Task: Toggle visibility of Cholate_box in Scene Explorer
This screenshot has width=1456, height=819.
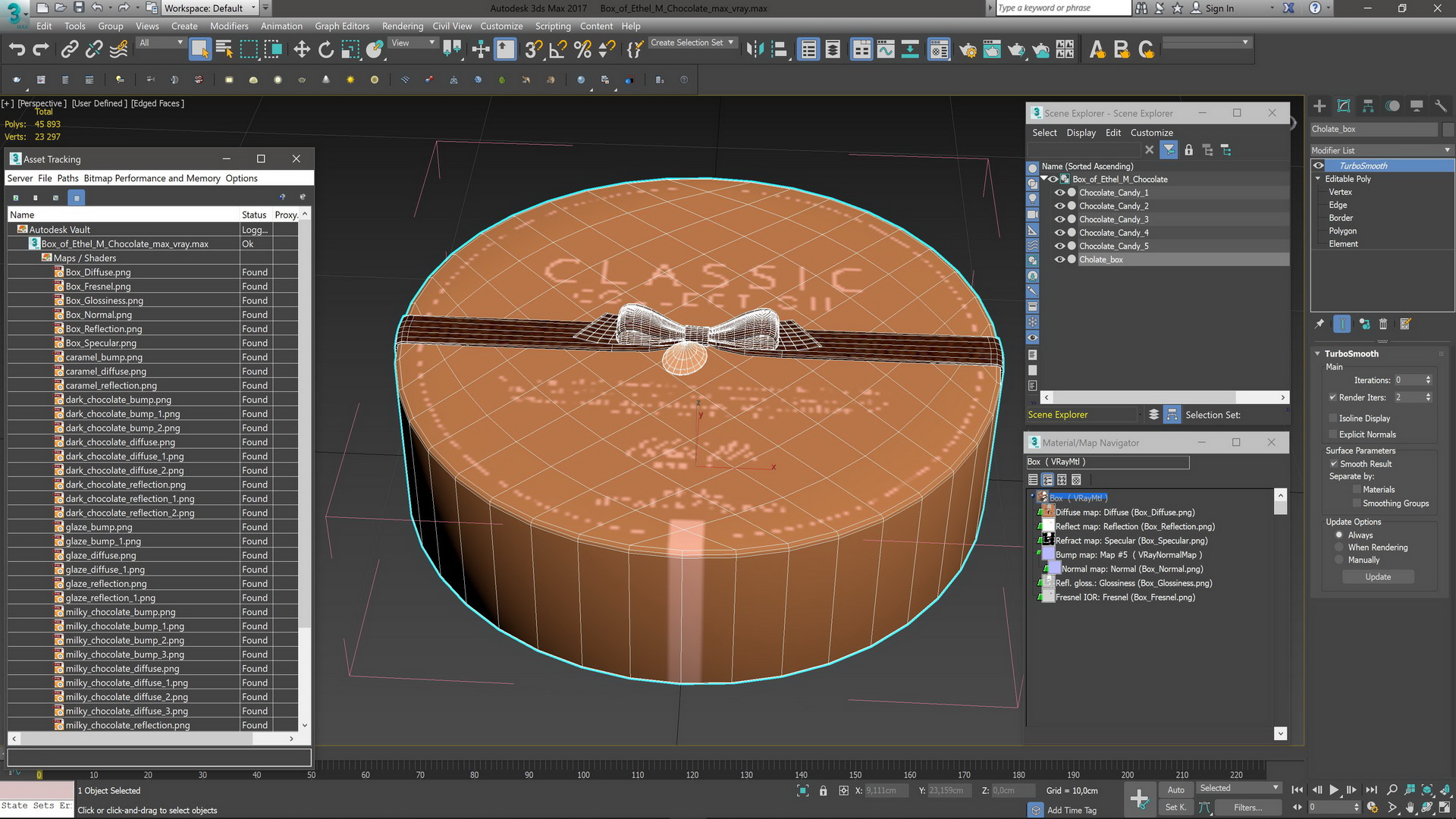Action: tap(1059, 259)
